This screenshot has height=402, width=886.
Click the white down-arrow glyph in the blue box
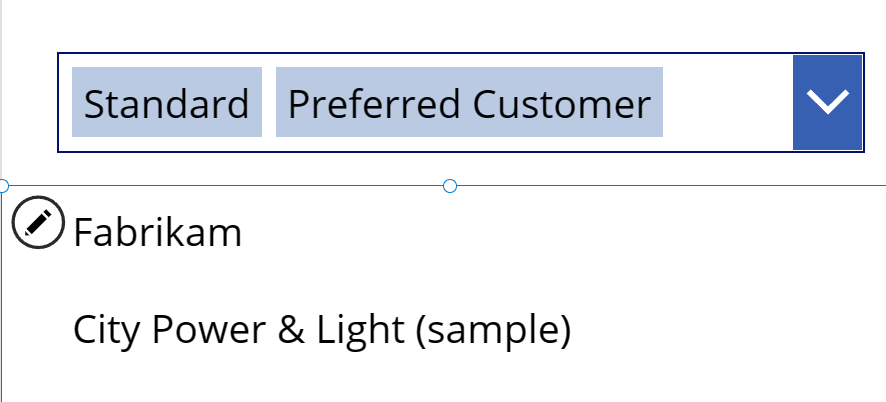pyautogui.click(x=828, y=102)
